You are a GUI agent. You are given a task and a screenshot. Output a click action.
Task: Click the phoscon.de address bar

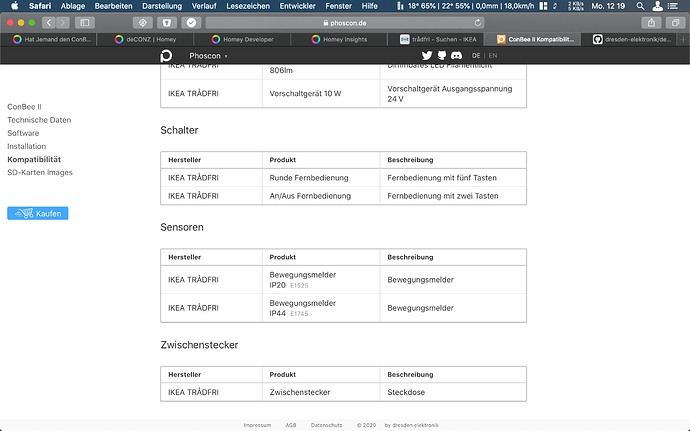coord(345,22)
